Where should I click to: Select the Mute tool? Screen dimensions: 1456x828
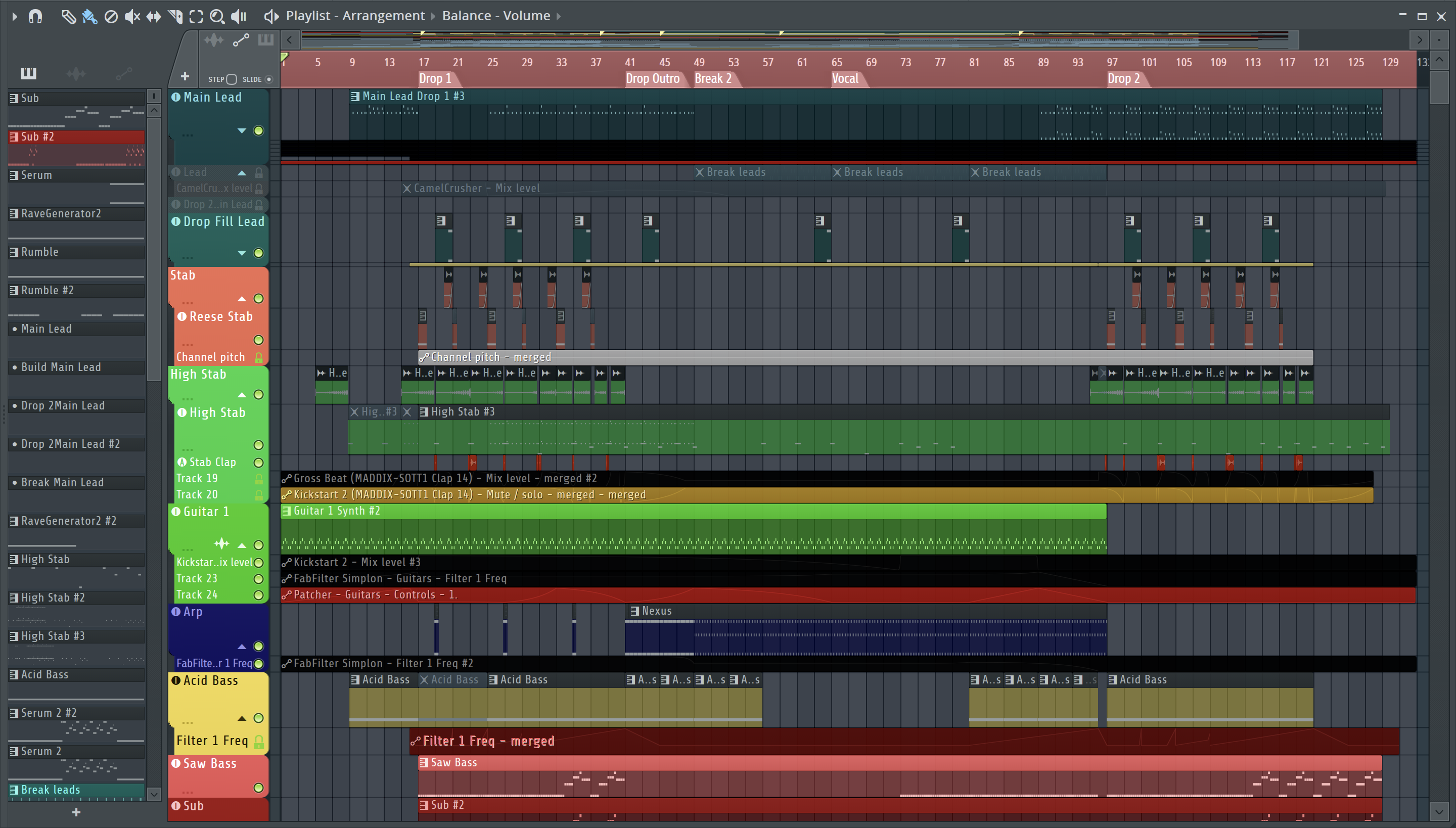click(132, 17)
